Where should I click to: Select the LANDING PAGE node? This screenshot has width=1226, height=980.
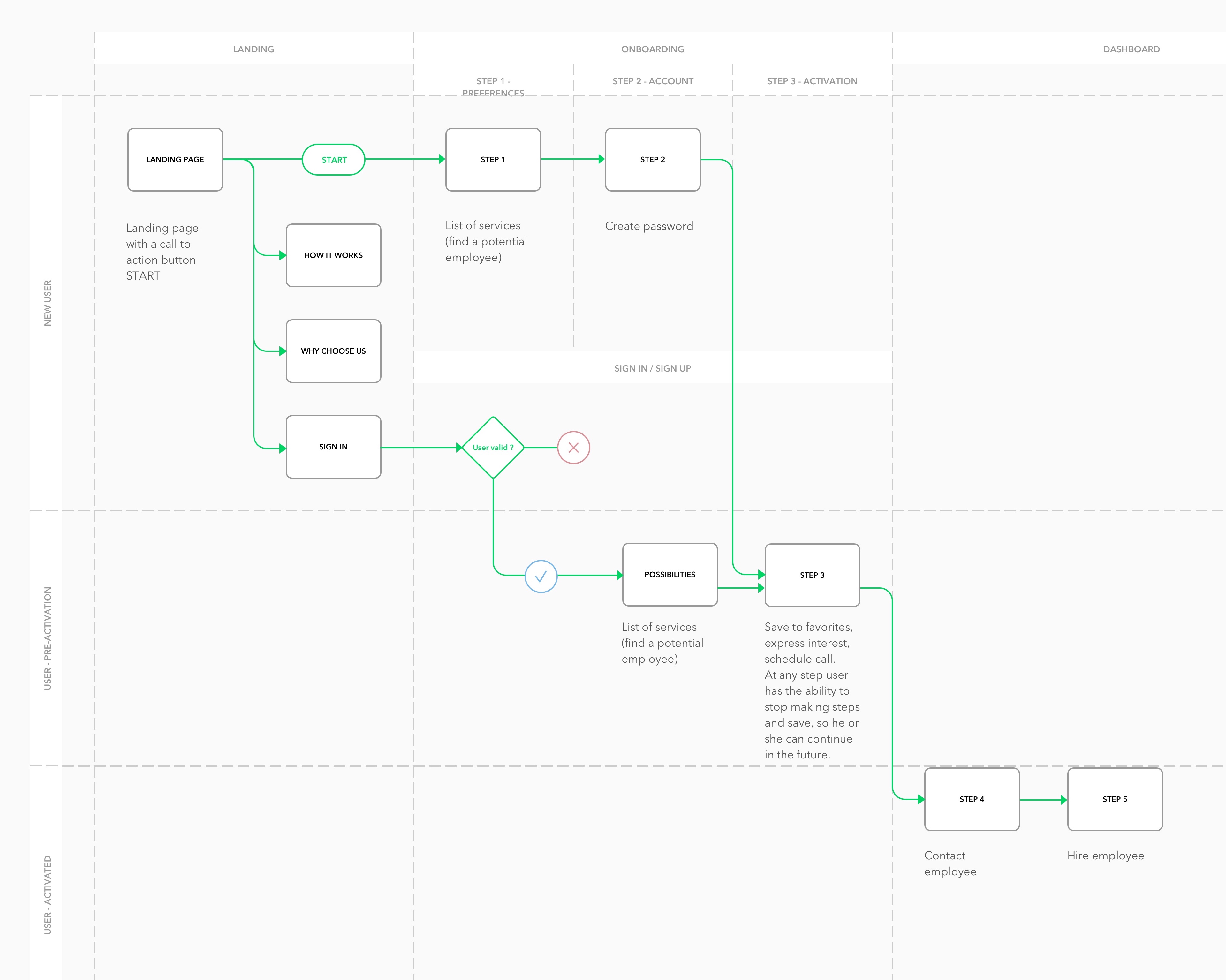175,160
